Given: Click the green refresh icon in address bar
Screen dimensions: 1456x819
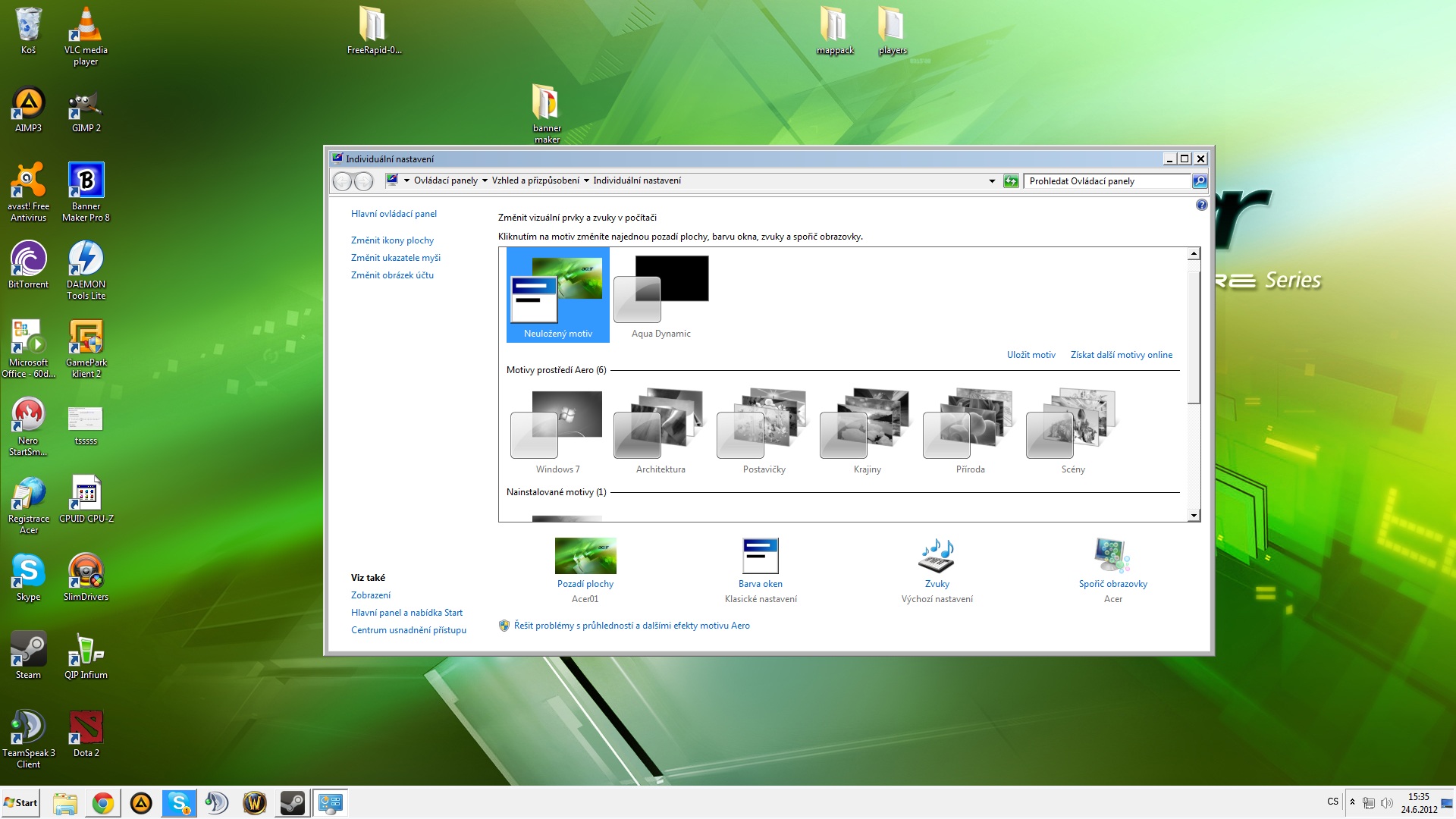Looking at the screenshot, I should [1011, 181].
